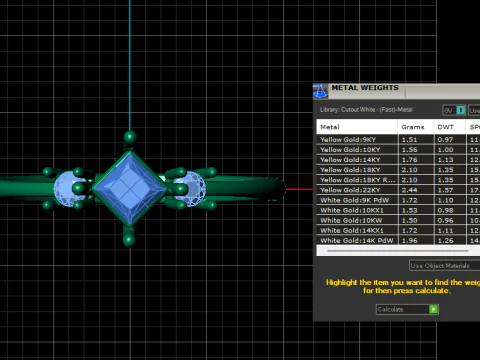Click the bottom prong of center stone
Screen dimensions: 480x360
click(129, 239)
